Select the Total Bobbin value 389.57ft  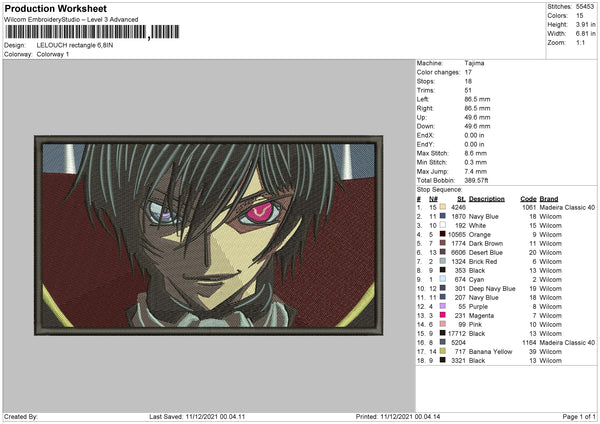point(476,180)
